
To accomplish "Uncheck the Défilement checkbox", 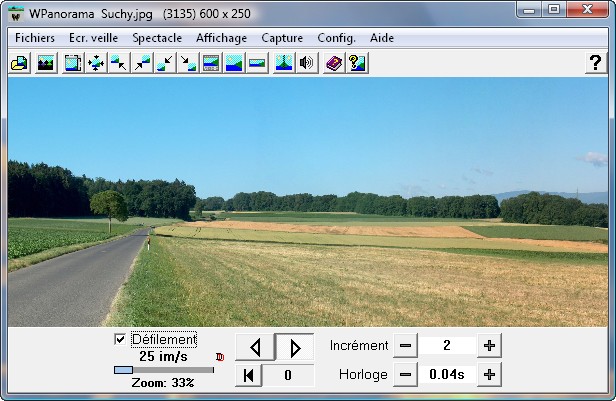I will pos(120,339).
